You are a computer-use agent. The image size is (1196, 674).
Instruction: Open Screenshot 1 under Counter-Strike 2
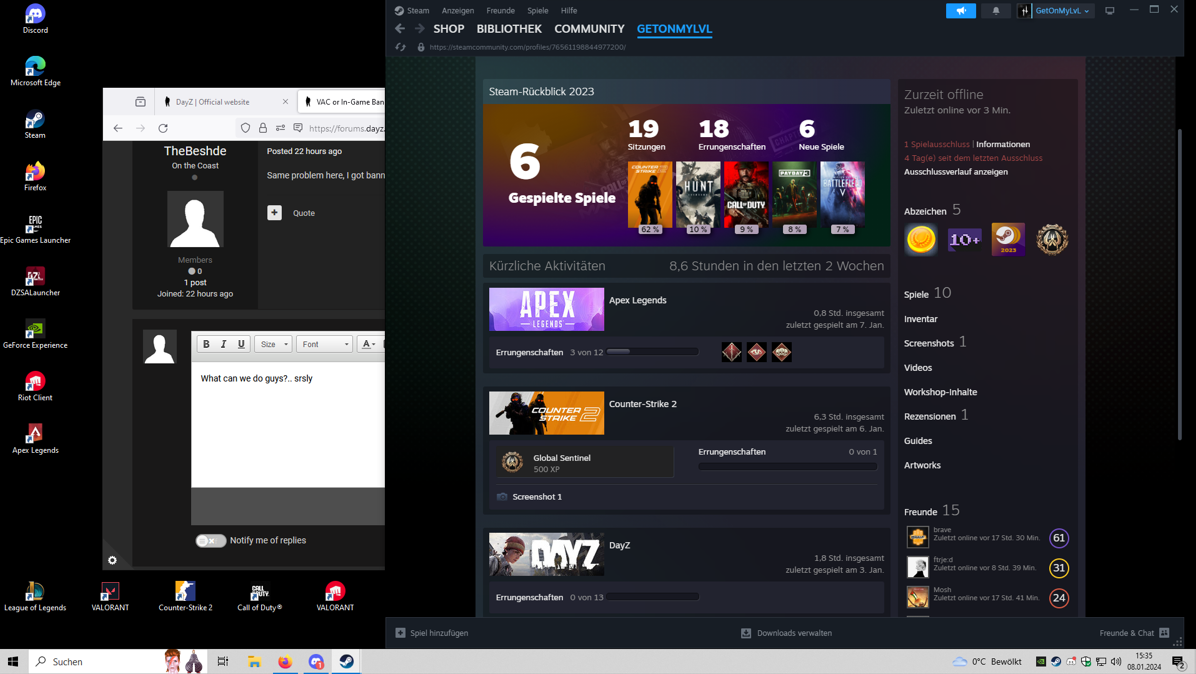coord(537,496)
